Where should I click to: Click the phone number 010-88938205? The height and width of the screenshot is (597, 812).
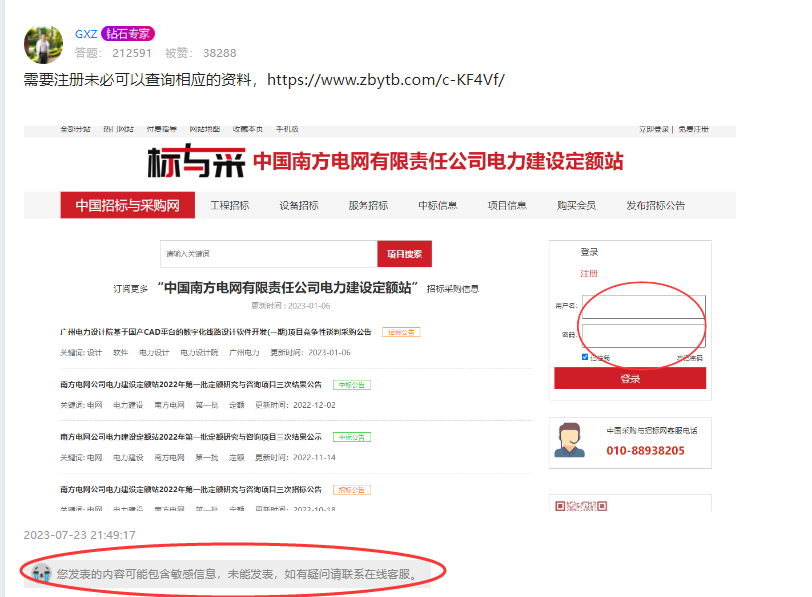coord(645,450)
